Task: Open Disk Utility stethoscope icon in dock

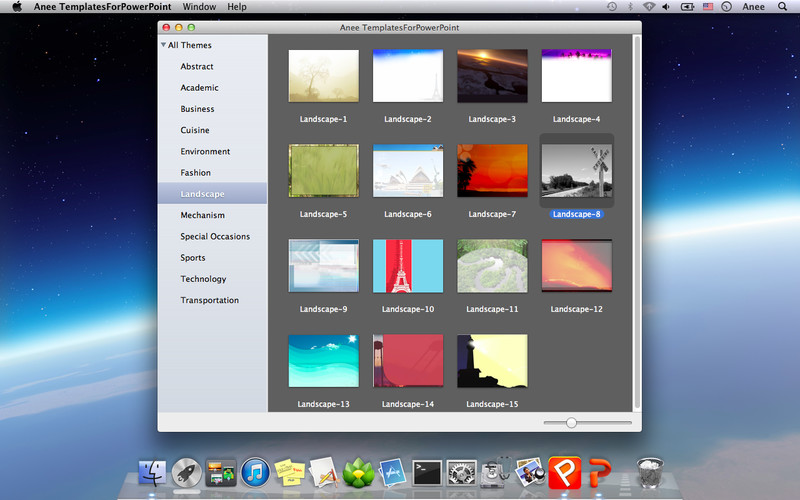Action: [x=496, y=473]
